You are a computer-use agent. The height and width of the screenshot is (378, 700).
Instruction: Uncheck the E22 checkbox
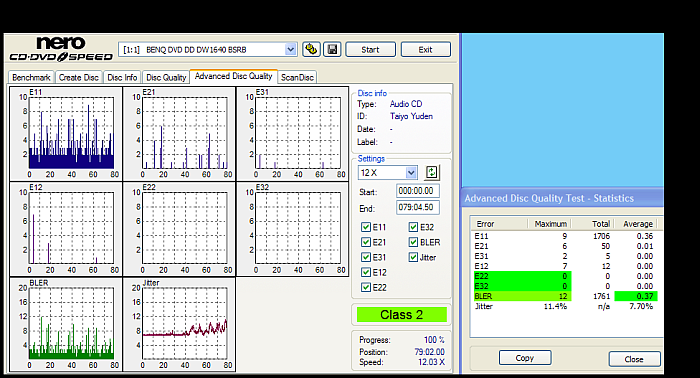(x=366, y=287)
